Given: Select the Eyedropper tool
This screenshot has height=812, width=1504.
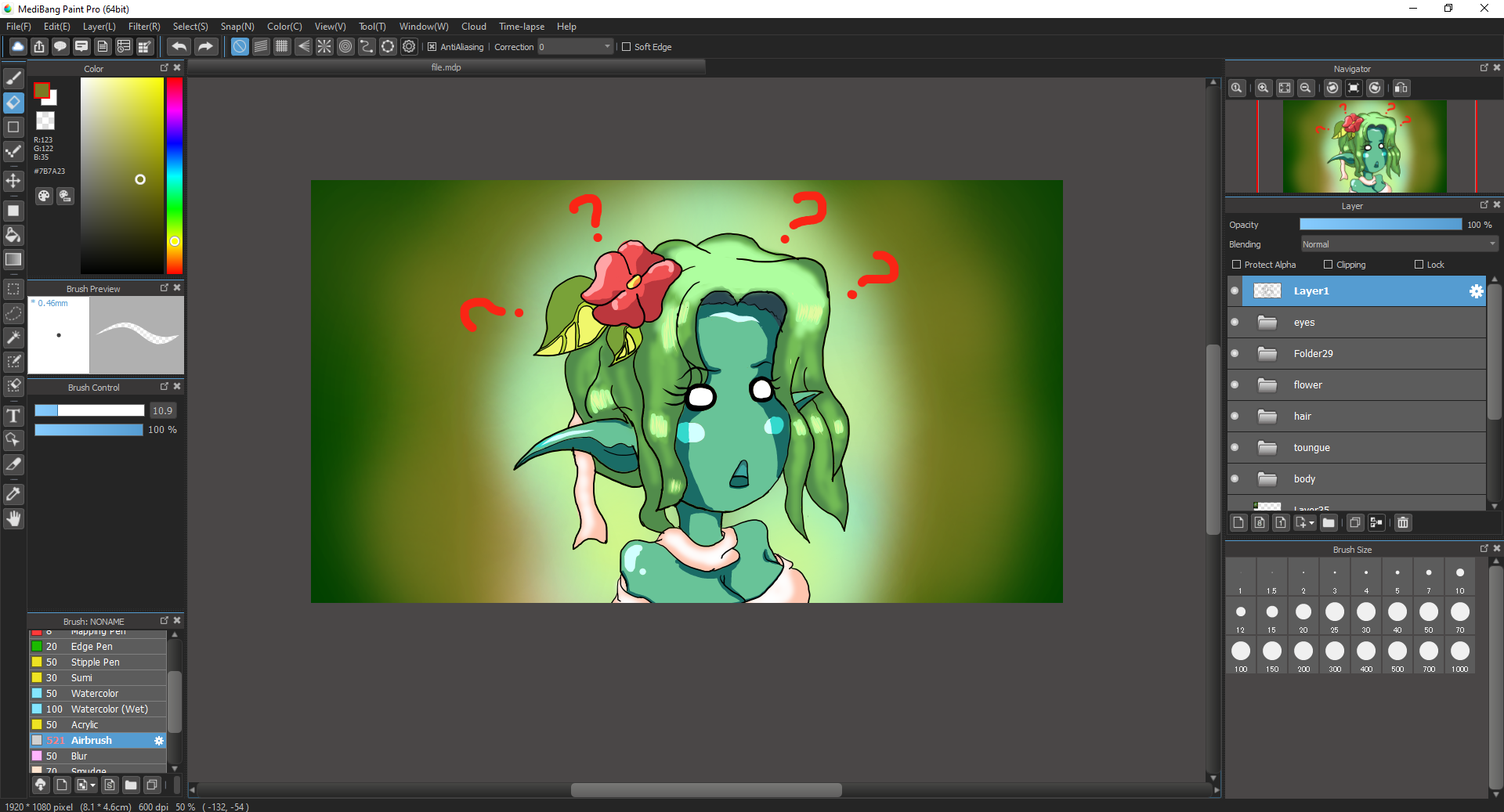Looking at the screenshot, I should [x=13, y=494].
